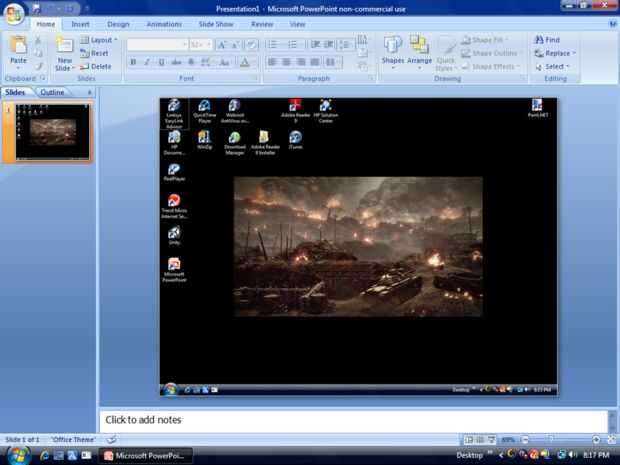This screenshot has height=465, width=620.
Task: Click Replace in Editing group
Action: [x=556, y=53]
